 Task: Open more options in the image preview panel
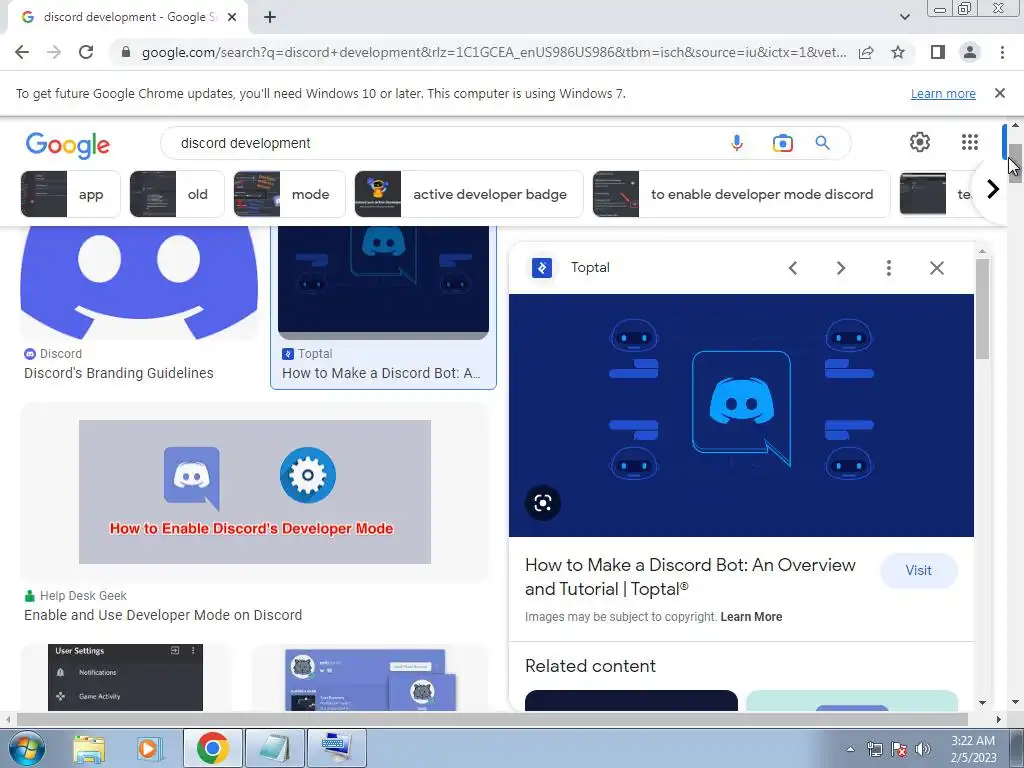888,268
